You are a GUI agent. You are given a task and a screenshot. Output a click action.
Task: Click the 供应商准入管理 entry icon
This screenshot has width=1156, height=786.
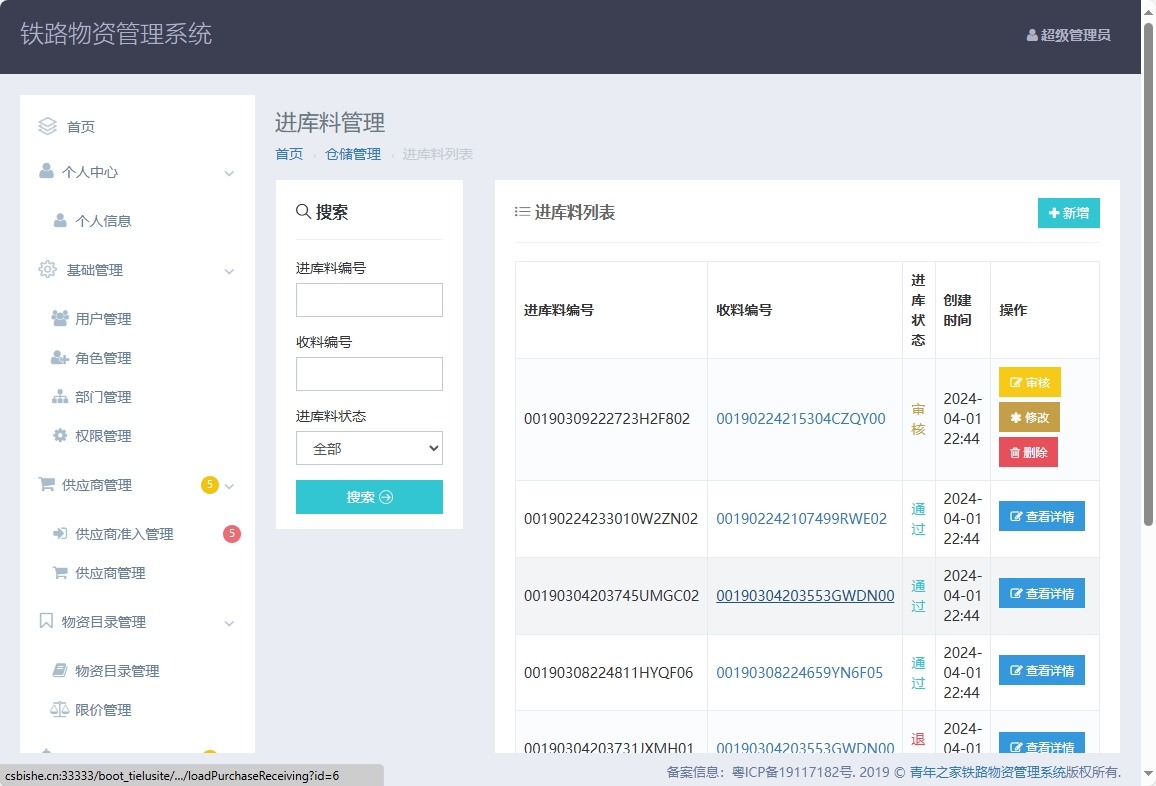pyautogui.click(x=61, y=533)
